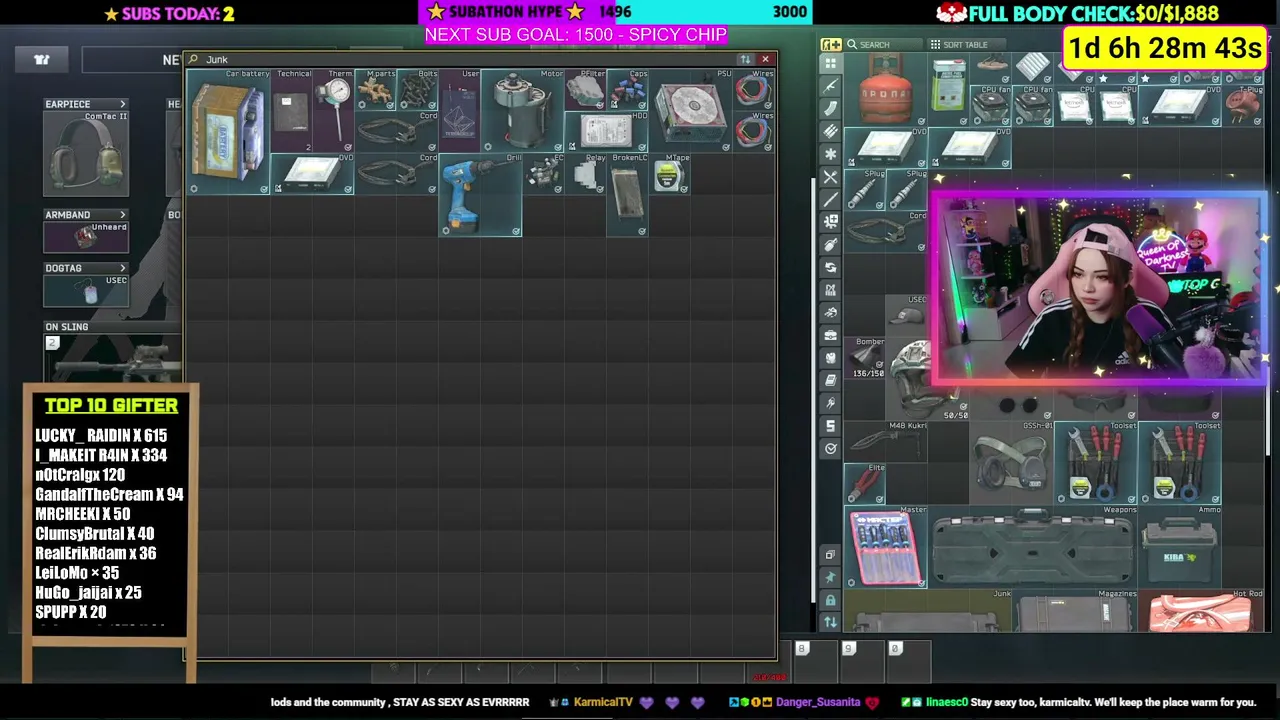Select the USEC cap in the stash
This screenshot has height=720, width=1280.
[906, 315]
